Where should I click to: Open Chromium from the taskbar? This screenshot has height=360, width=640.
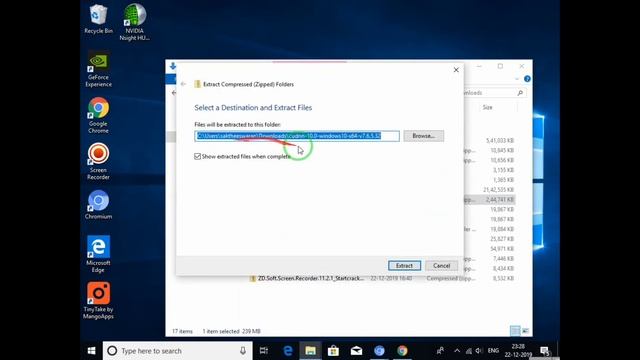pos(379,351)
